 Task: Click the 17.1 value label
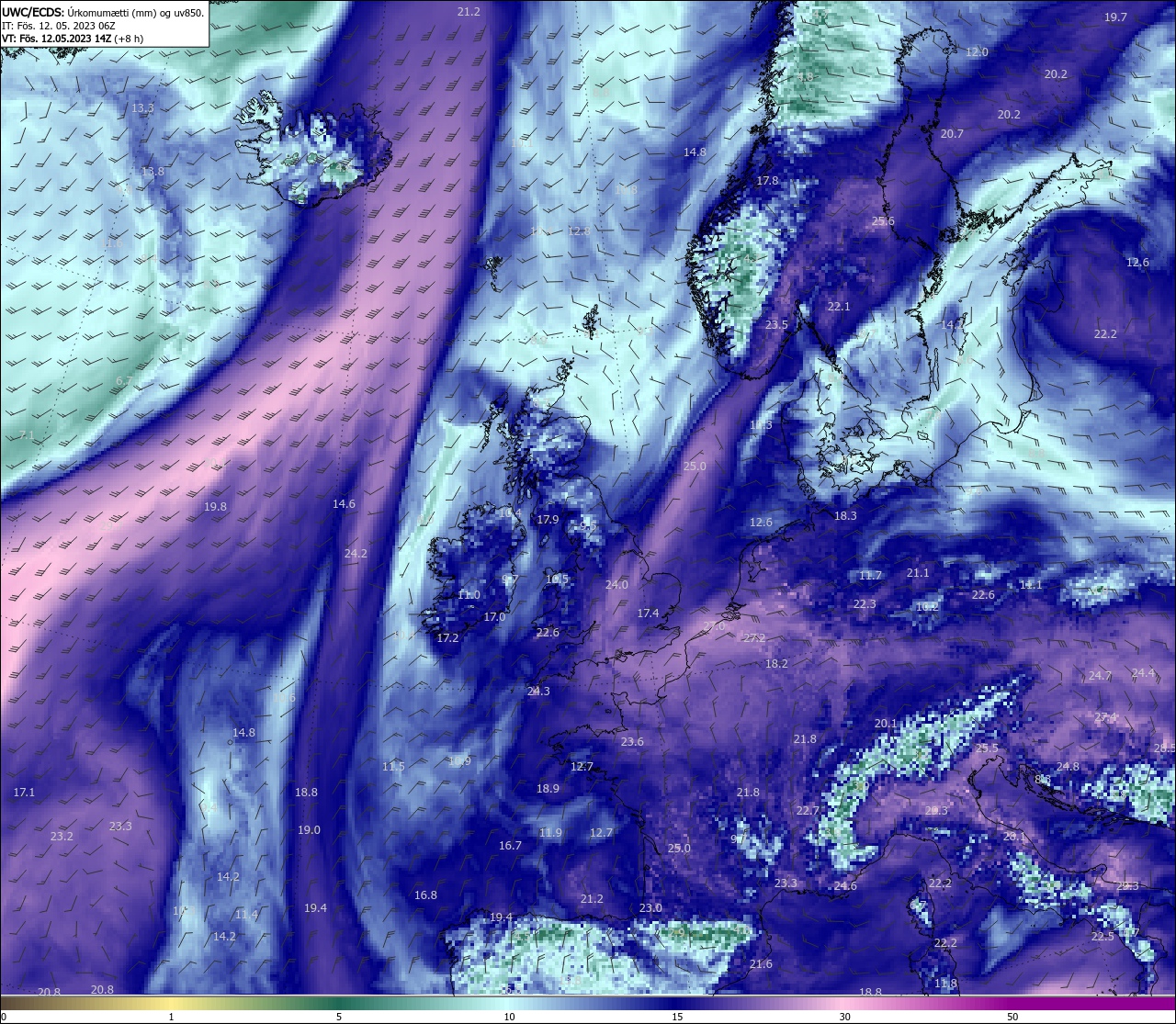pos(24,793)
